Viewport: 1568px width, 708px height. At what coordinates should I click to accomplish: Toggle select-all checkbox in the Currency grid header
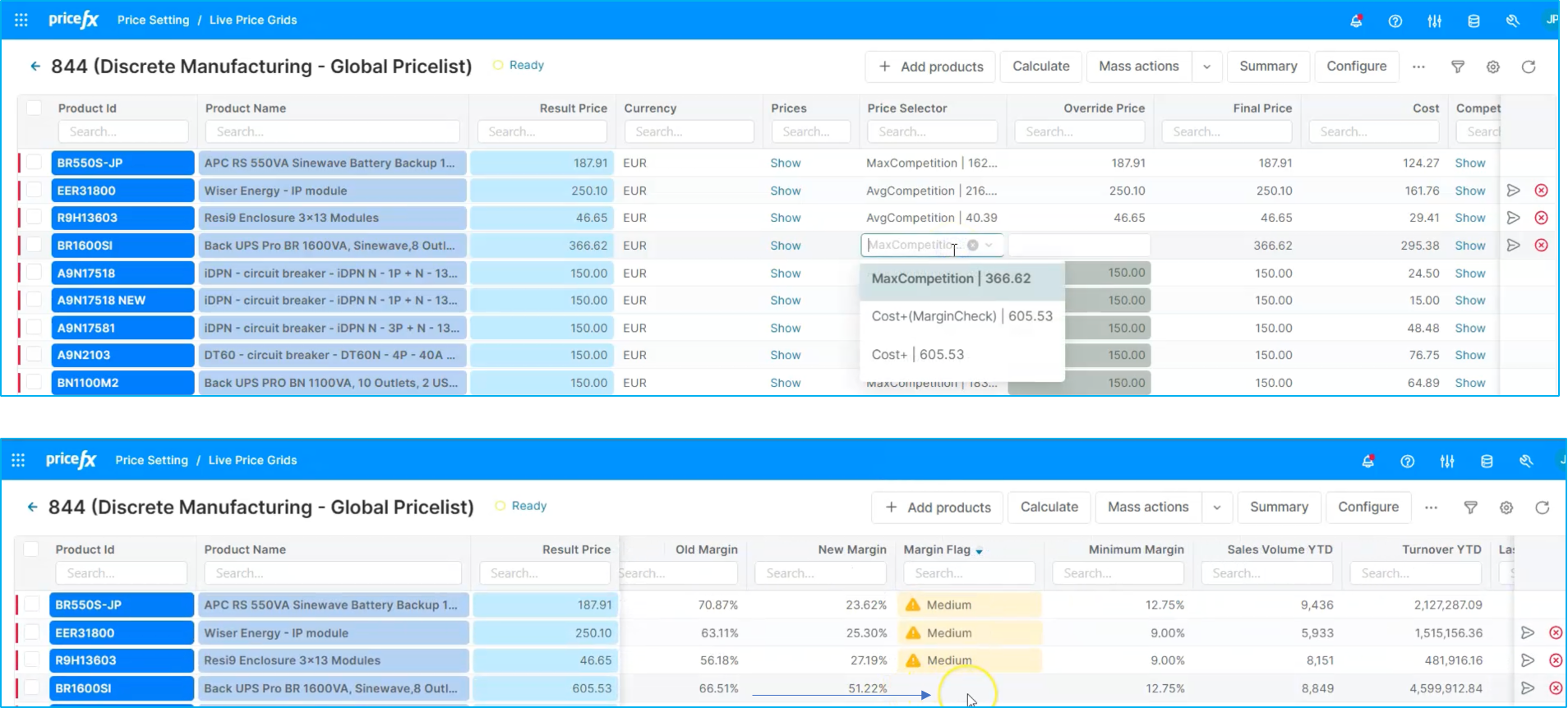tap(34, 108)
